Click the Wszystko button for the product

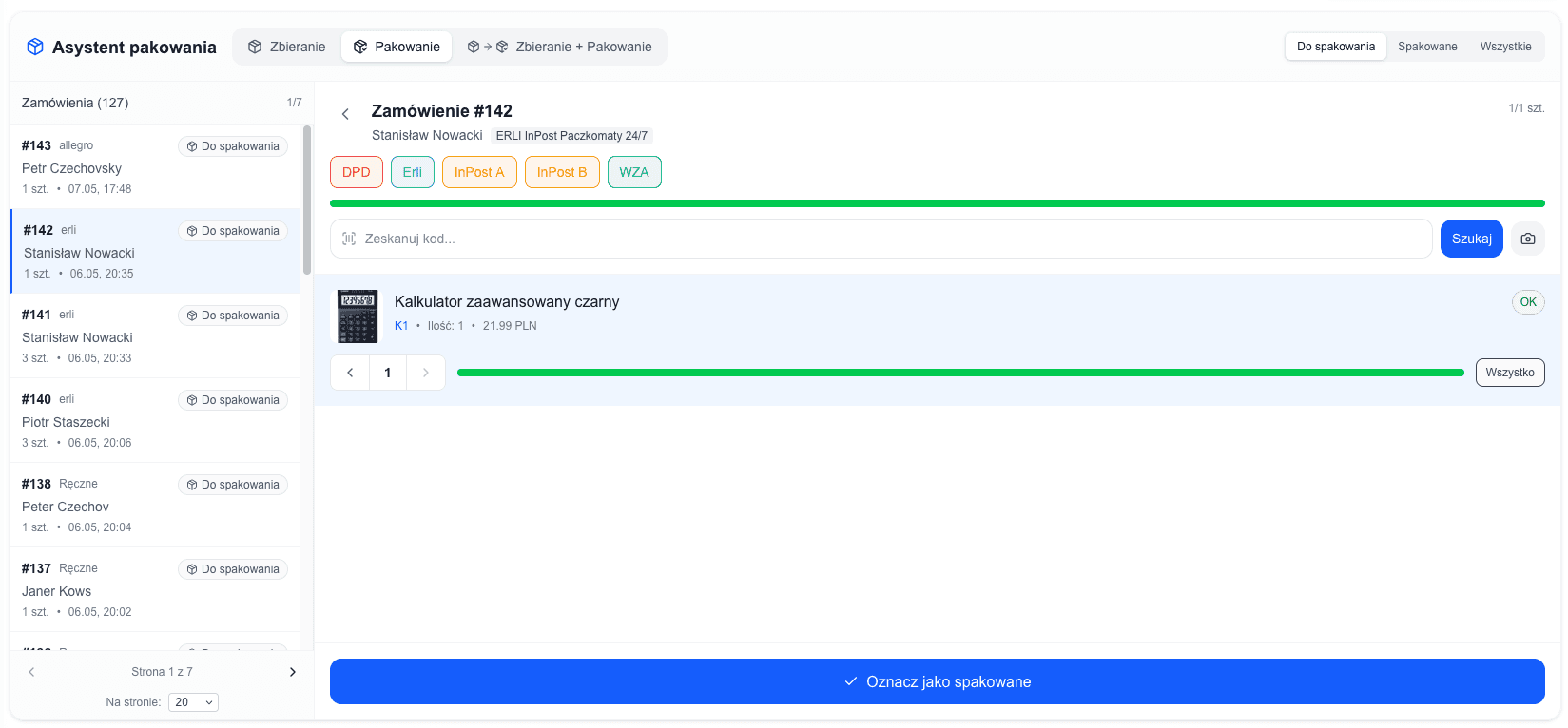point(1510,373)
